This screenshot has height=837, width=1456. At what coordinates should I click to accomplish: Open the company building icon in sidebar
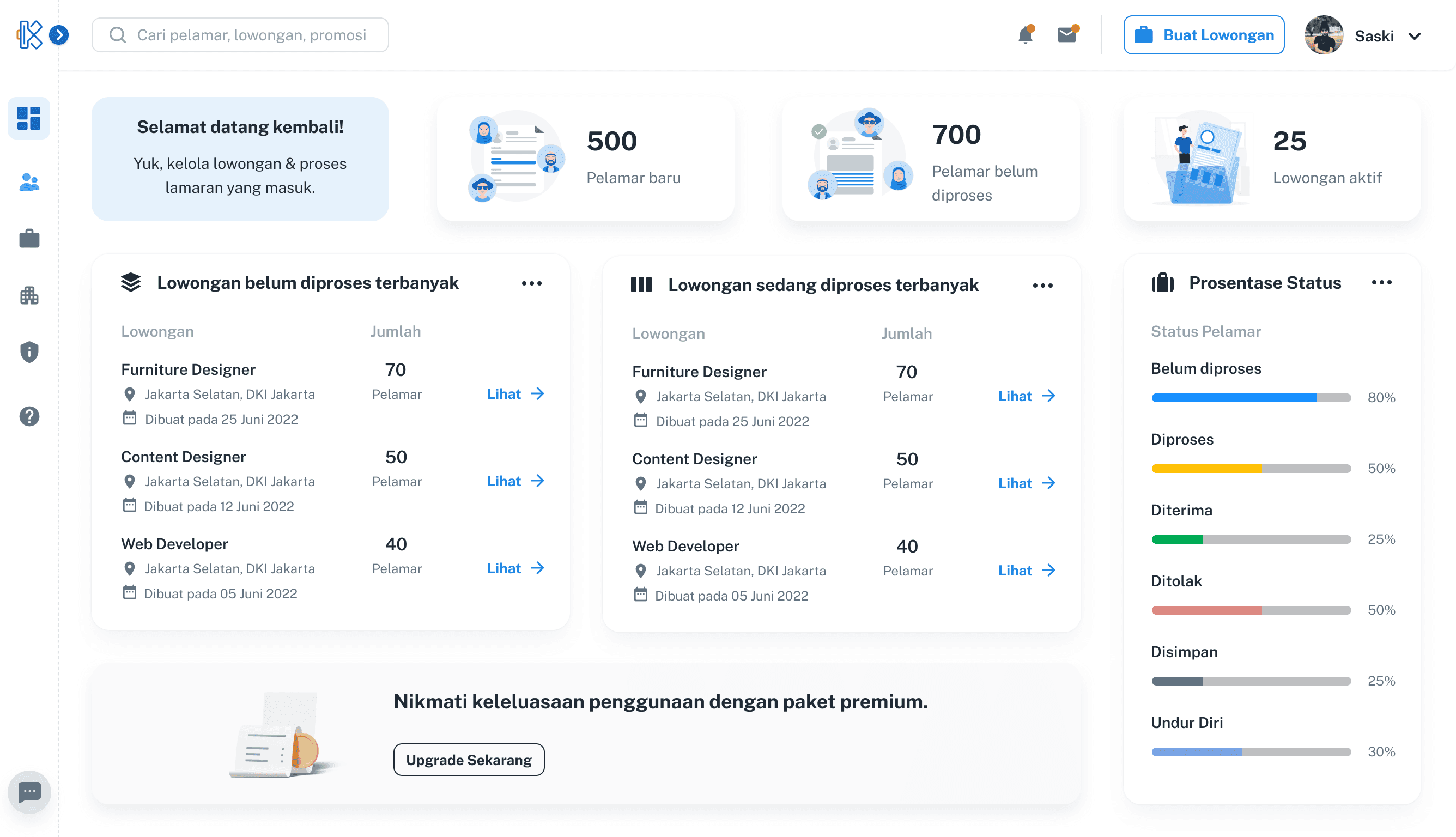tap(29, 295)
